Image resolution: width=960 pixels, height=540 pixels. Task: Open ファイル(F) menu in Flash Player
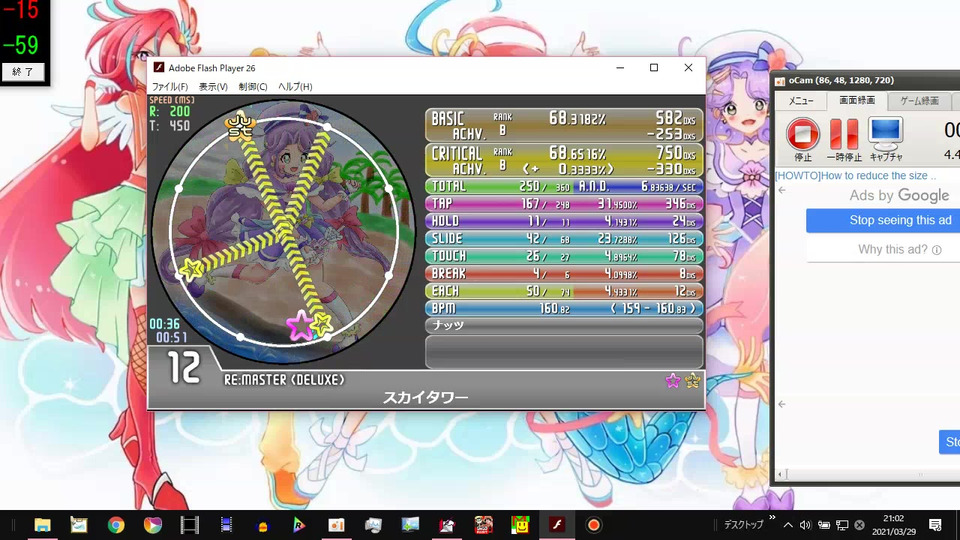(x=170, y=86)
